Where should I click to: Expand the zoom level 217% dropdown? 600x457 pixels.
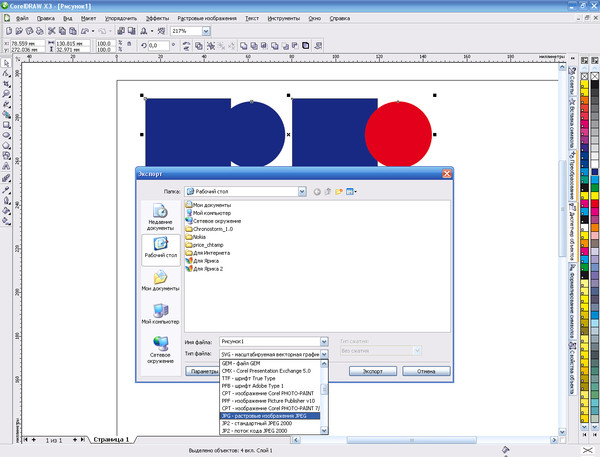(x=206, y=31)
